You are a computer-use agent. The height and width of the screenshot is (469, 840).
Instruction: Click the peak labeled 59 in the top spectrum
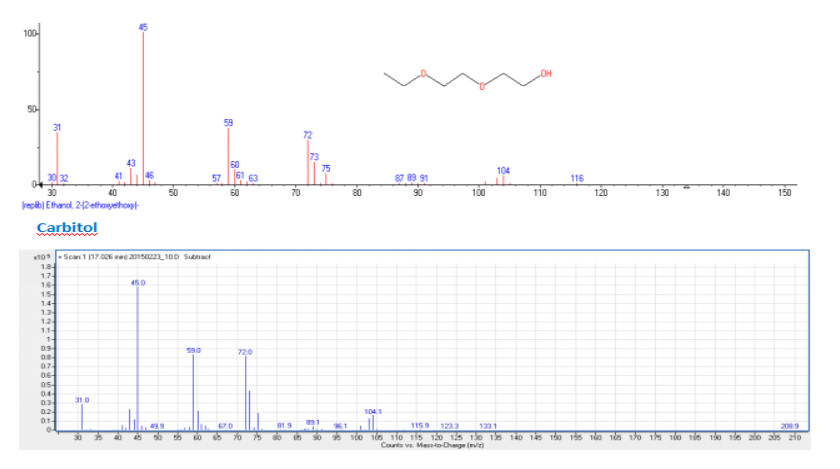[228, 155]
